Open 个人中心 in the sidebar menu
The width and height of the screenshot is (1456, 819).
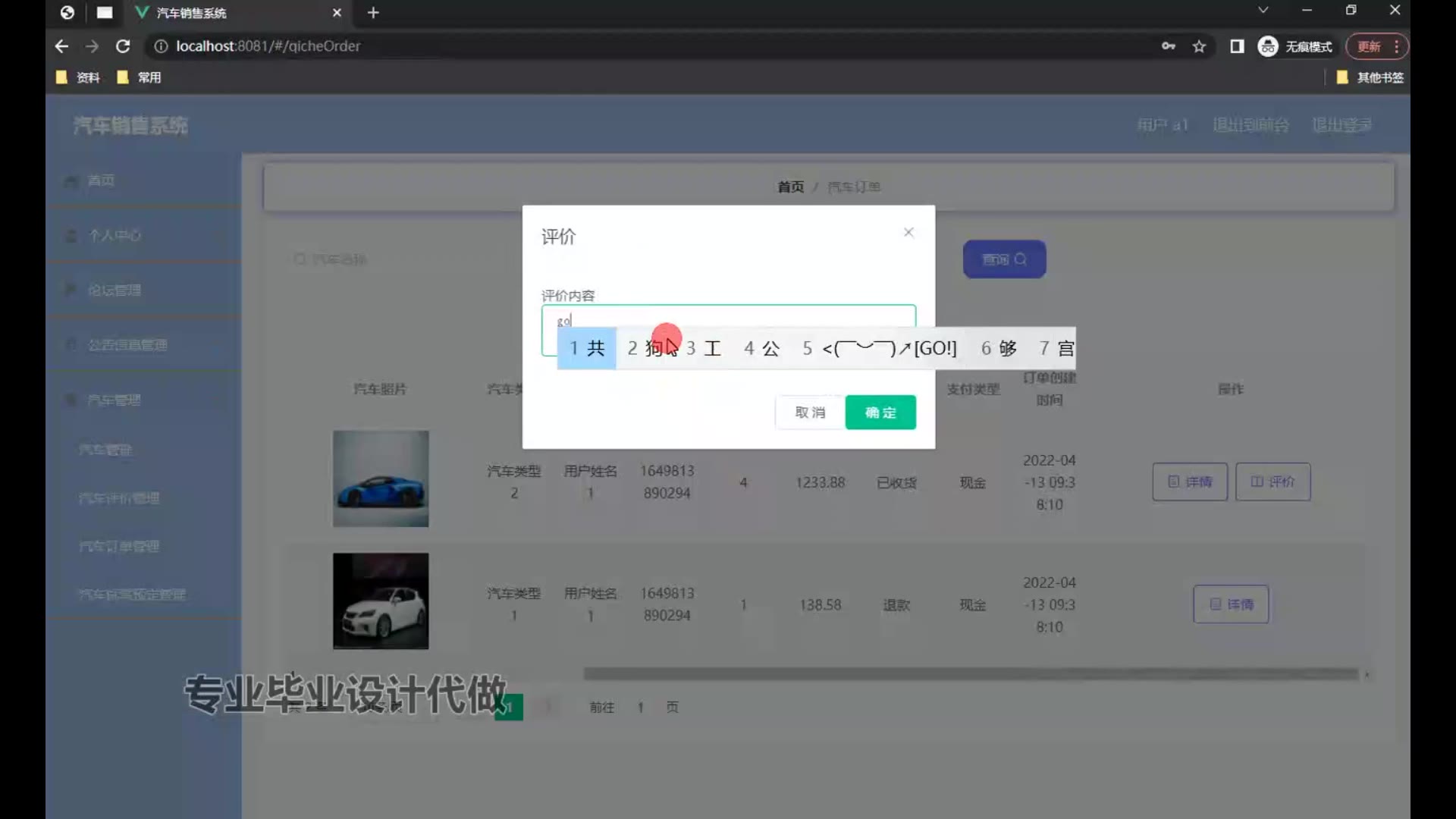point(143,235)
